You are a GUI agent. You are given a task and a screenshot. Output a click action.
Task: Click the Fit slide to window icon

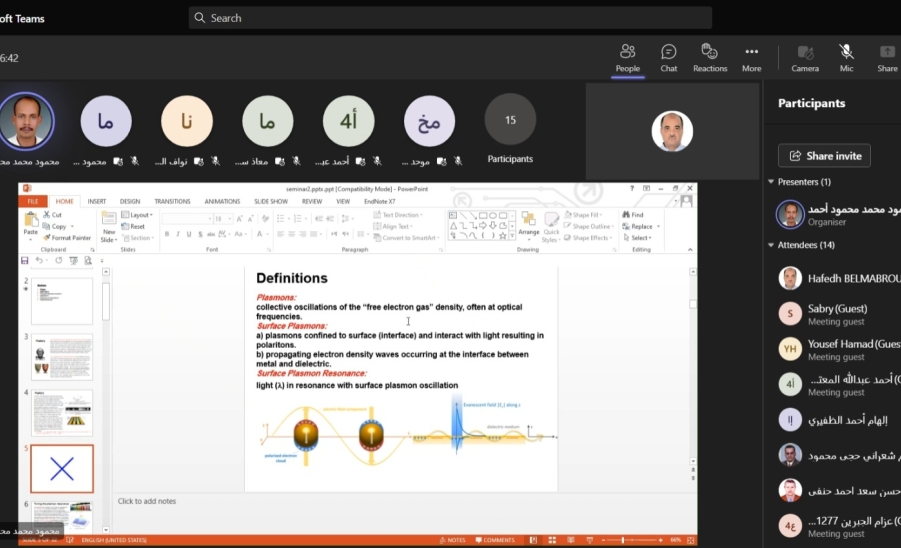tap(690, 540)
